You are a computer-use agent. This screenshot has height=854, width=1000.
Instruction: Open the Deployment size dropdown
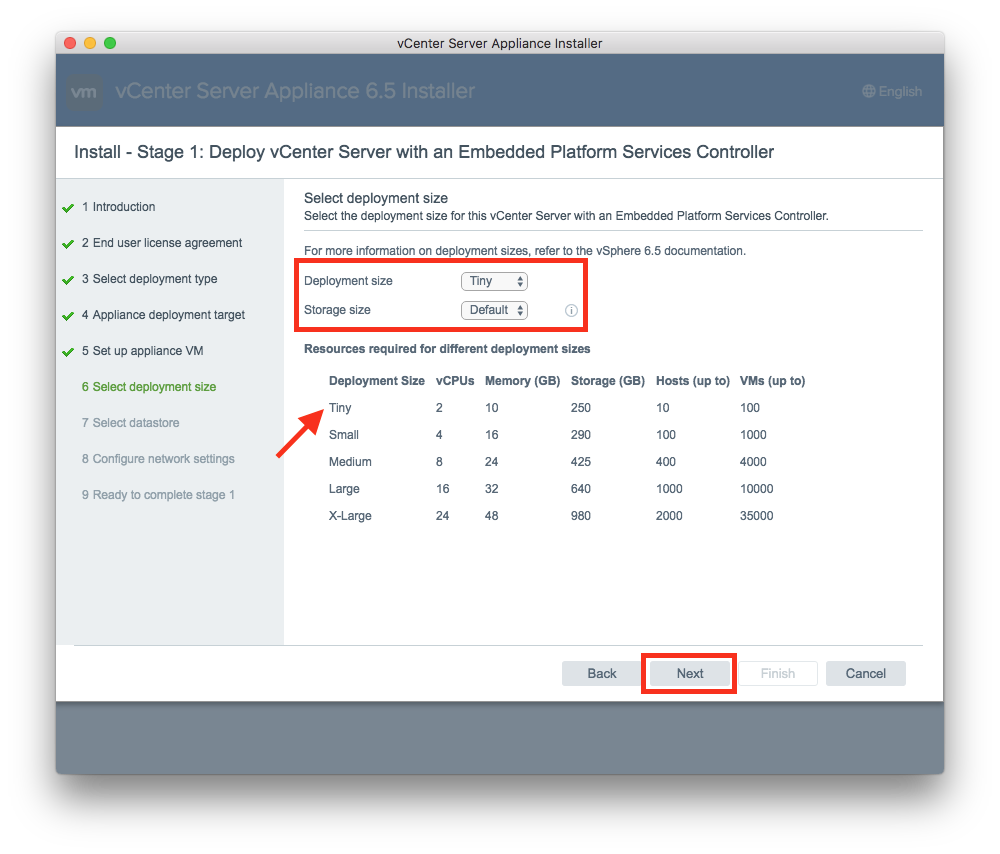[x=494, y=281]
